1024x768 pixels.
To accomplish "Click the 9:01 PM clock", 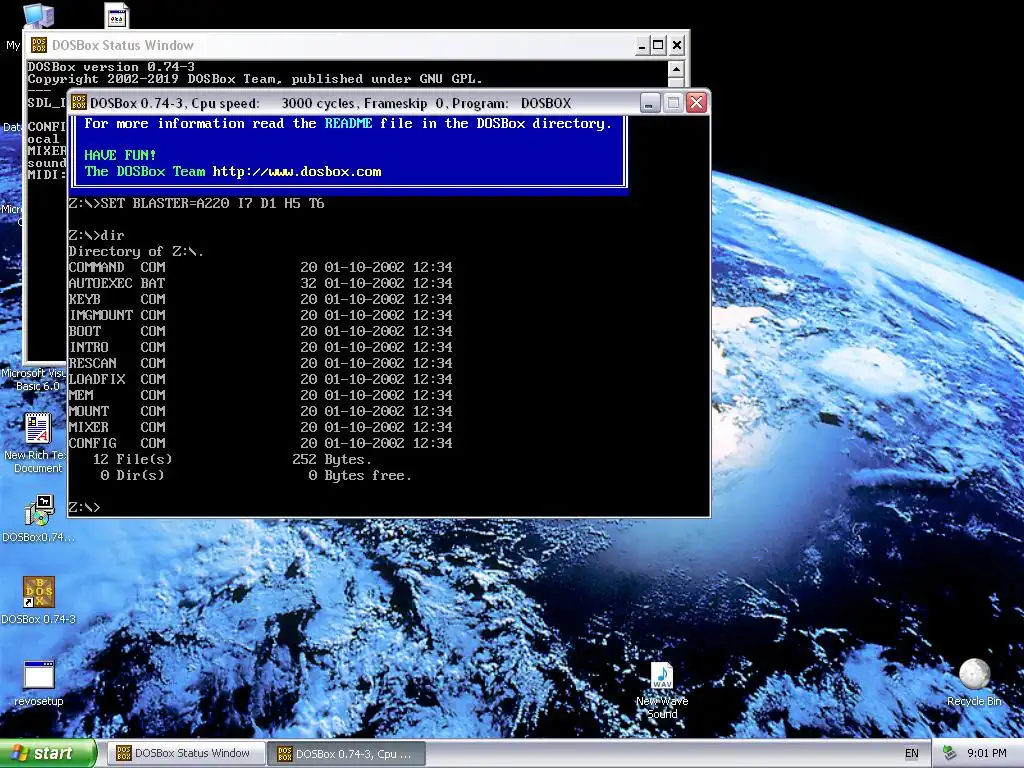I will tap(987, 753).
